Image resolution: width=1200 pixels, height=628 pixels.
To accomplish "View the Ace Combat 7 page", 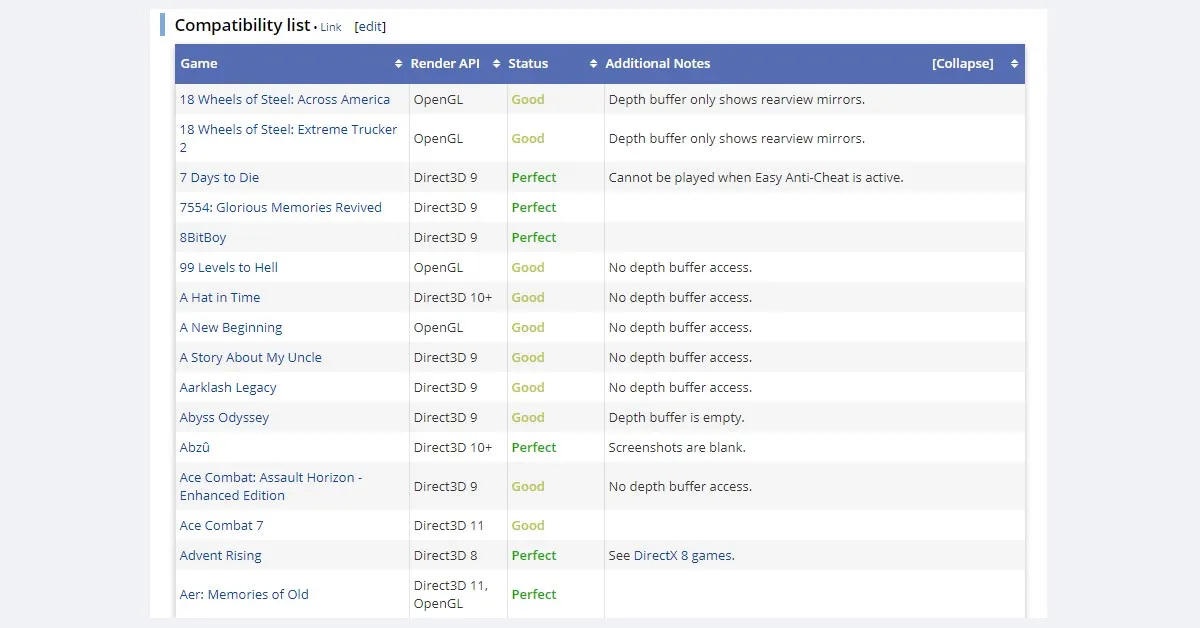I will pos(221,525).
